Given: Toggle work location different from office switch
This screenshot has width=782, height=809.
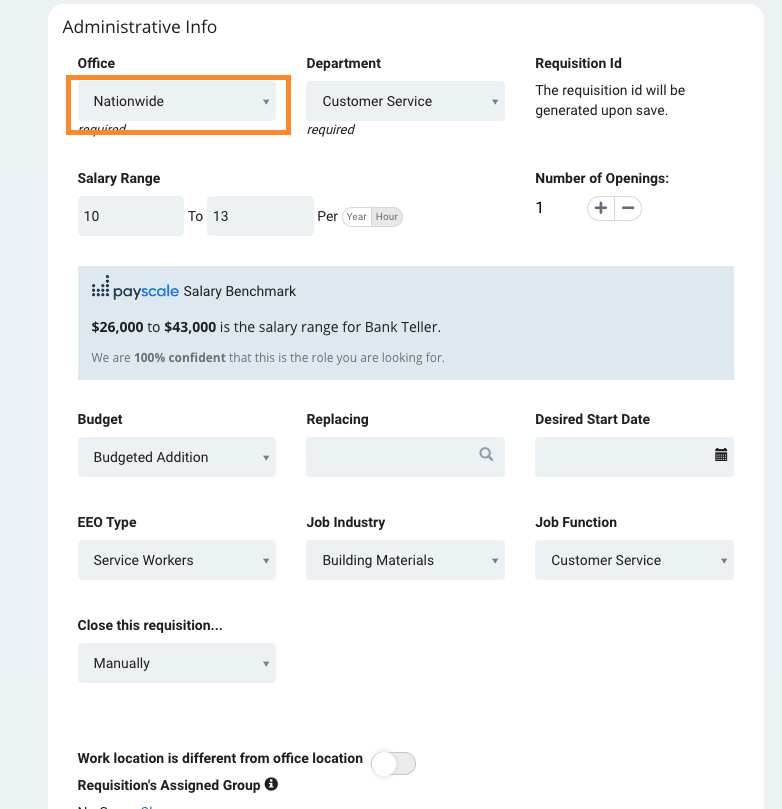Looking at the screenshot, I should point(394,764).
